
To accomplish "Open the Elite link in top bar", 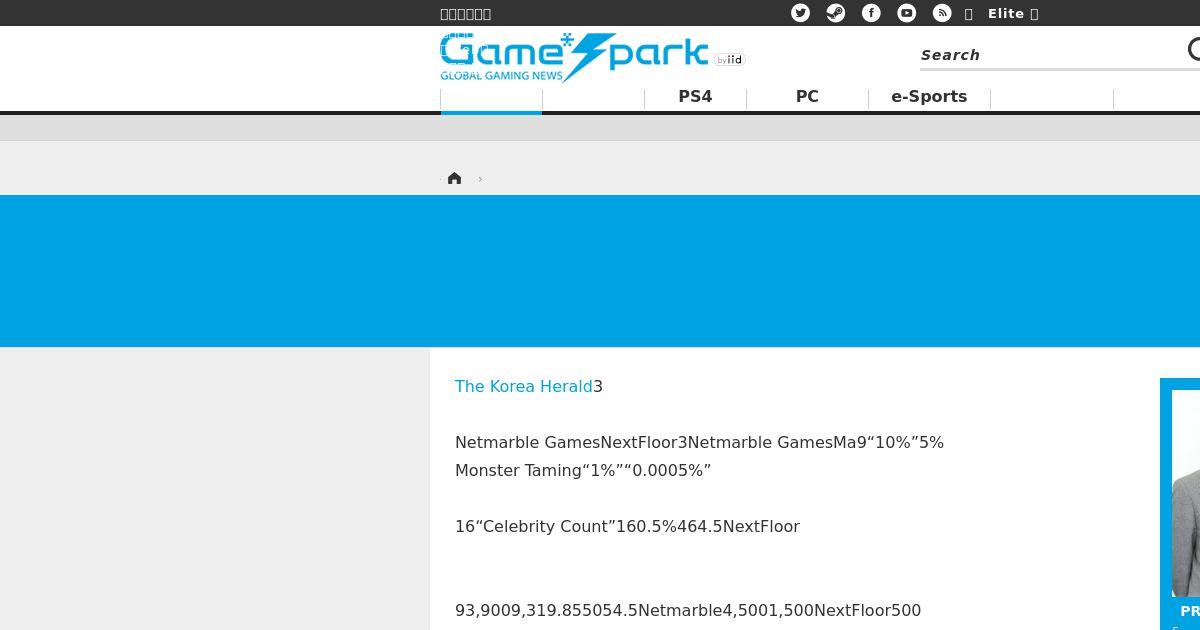I will click(x=1013, y=14).
